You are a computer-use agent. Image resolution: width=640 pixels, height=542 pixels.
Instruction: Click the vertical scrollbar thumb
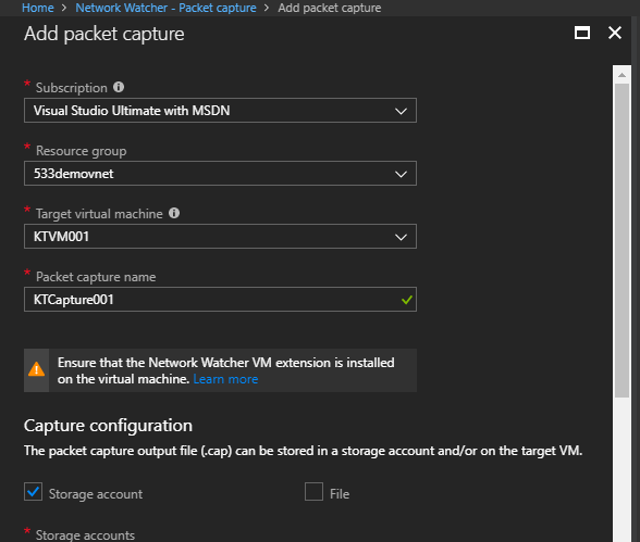click(620, 240)
